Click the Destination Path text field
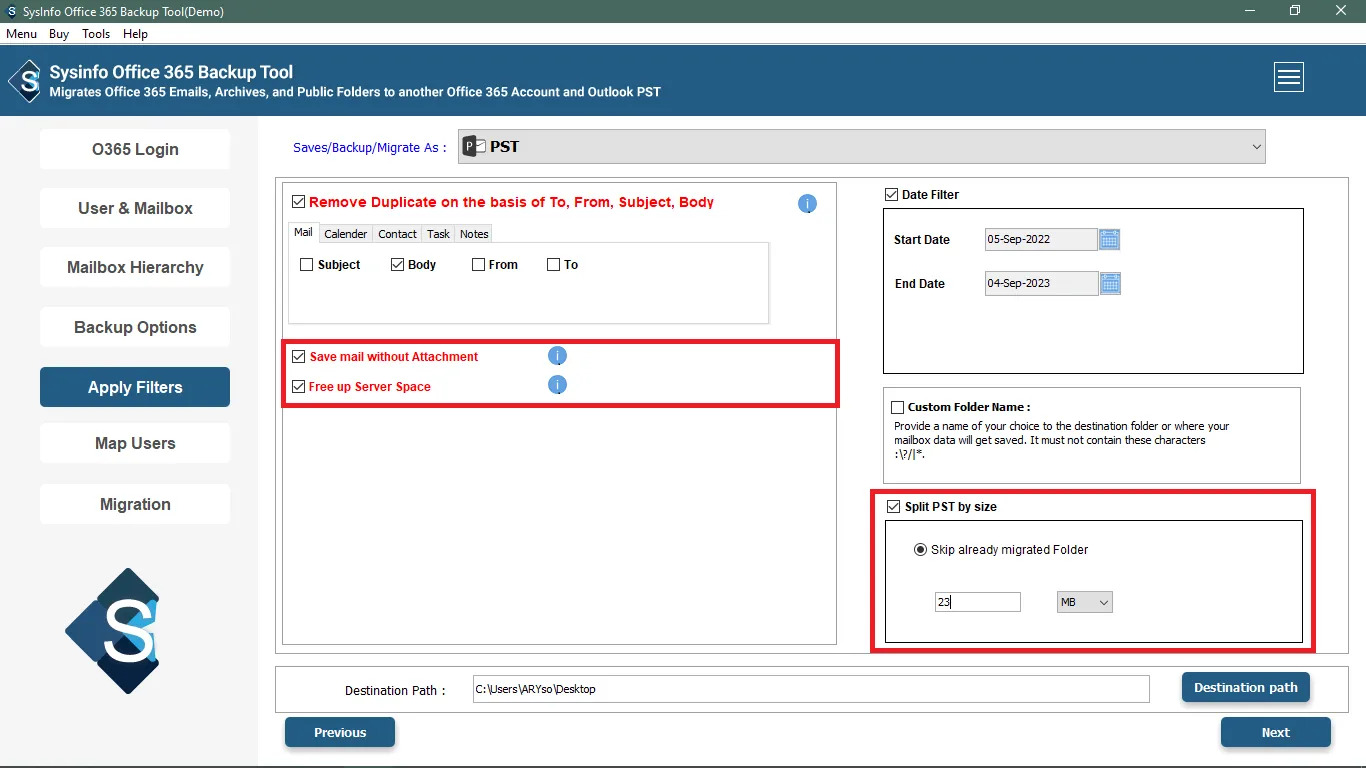This screenshot has width=1366, height=768. point(811,689)
